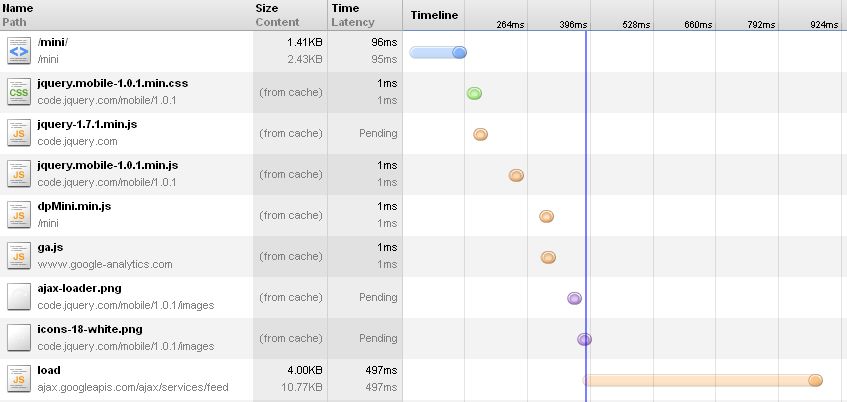Click the CSS icon for jquery.mobile-1.0.1.min.css
The width and height of the screenshot is (847, 402).
[19, 92]
